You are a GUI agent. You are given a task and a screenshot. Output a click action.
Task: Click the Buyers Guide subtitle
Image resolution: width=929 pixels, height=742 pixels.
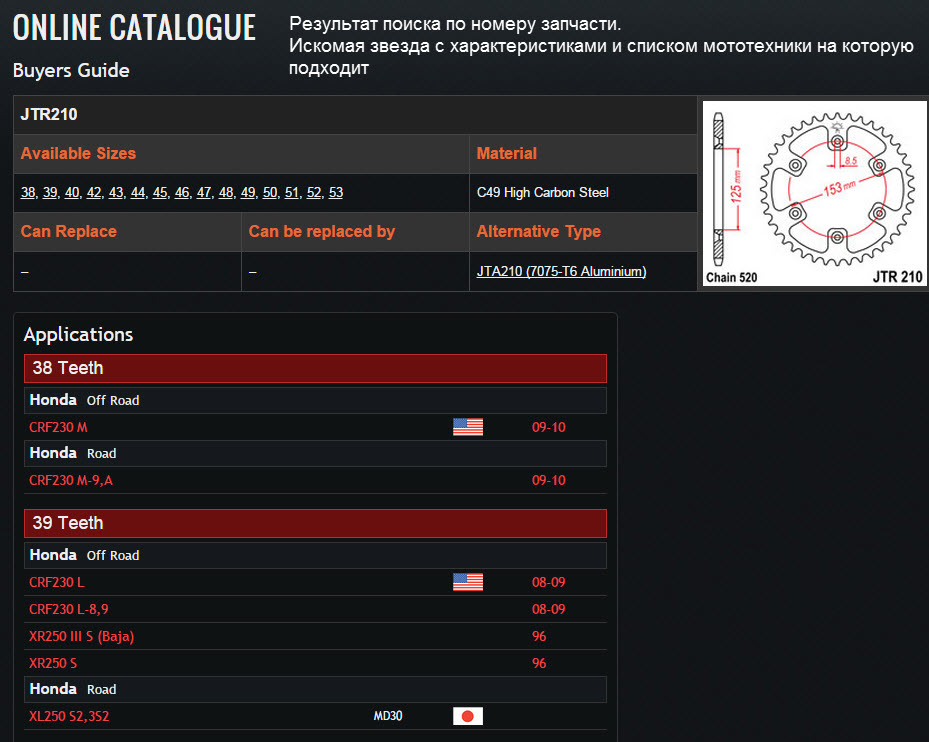pyautogui.click(x=71, y=71)
